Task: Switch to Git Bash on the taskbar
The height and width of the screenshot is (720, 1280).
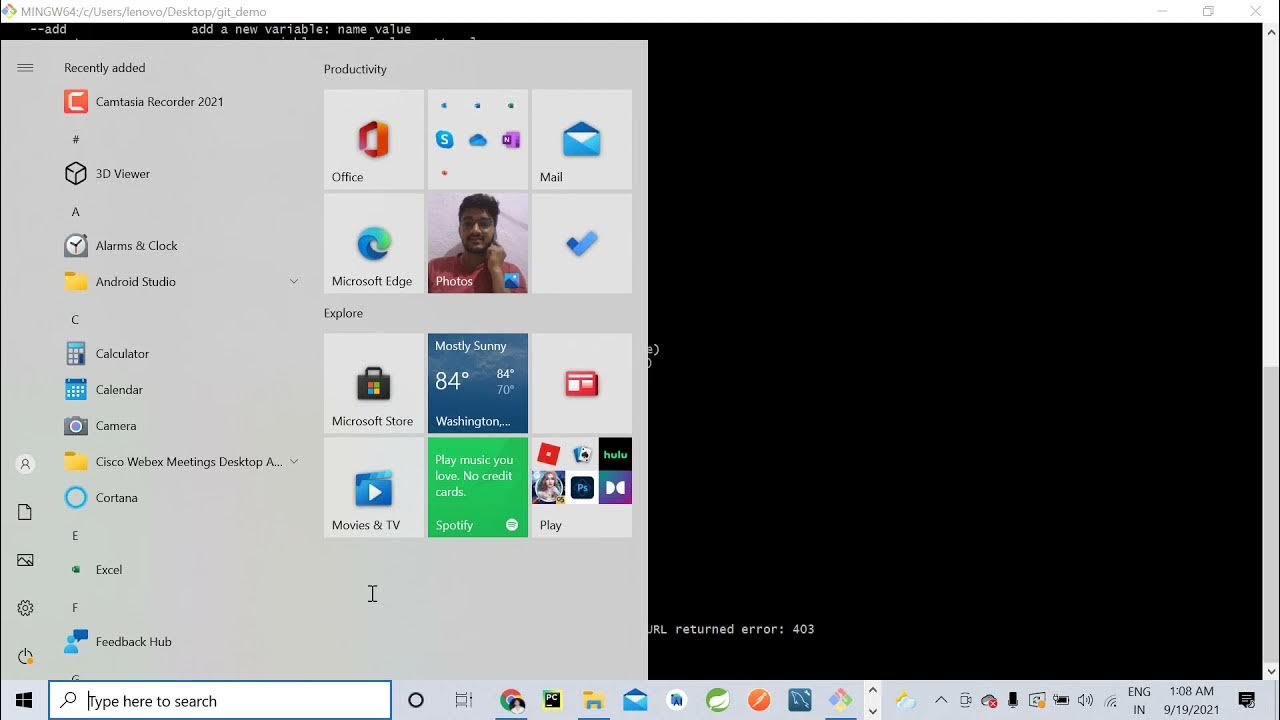Action: 841,701
